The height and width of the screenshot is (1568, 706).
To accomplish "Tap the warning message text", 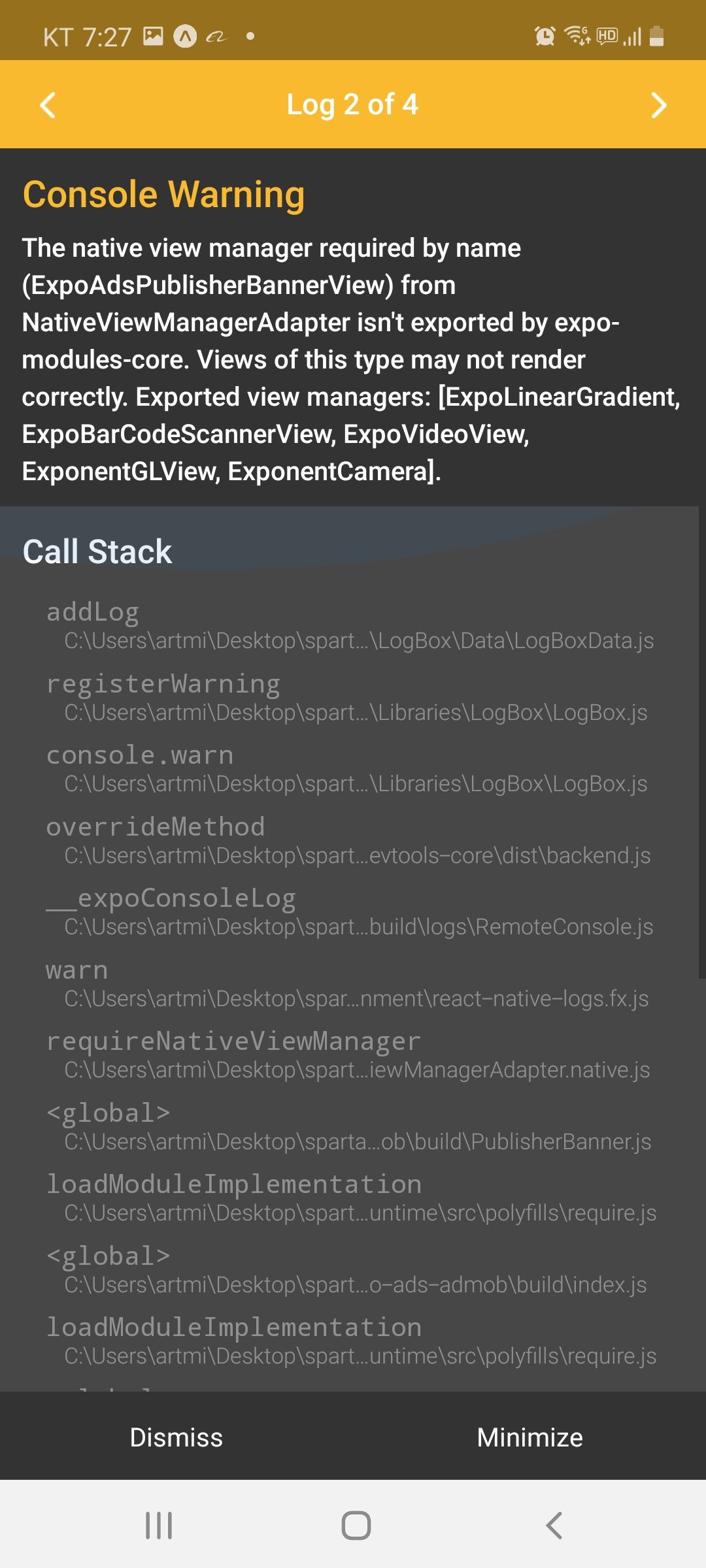I will pyautogui.click(x=351, y=359).
